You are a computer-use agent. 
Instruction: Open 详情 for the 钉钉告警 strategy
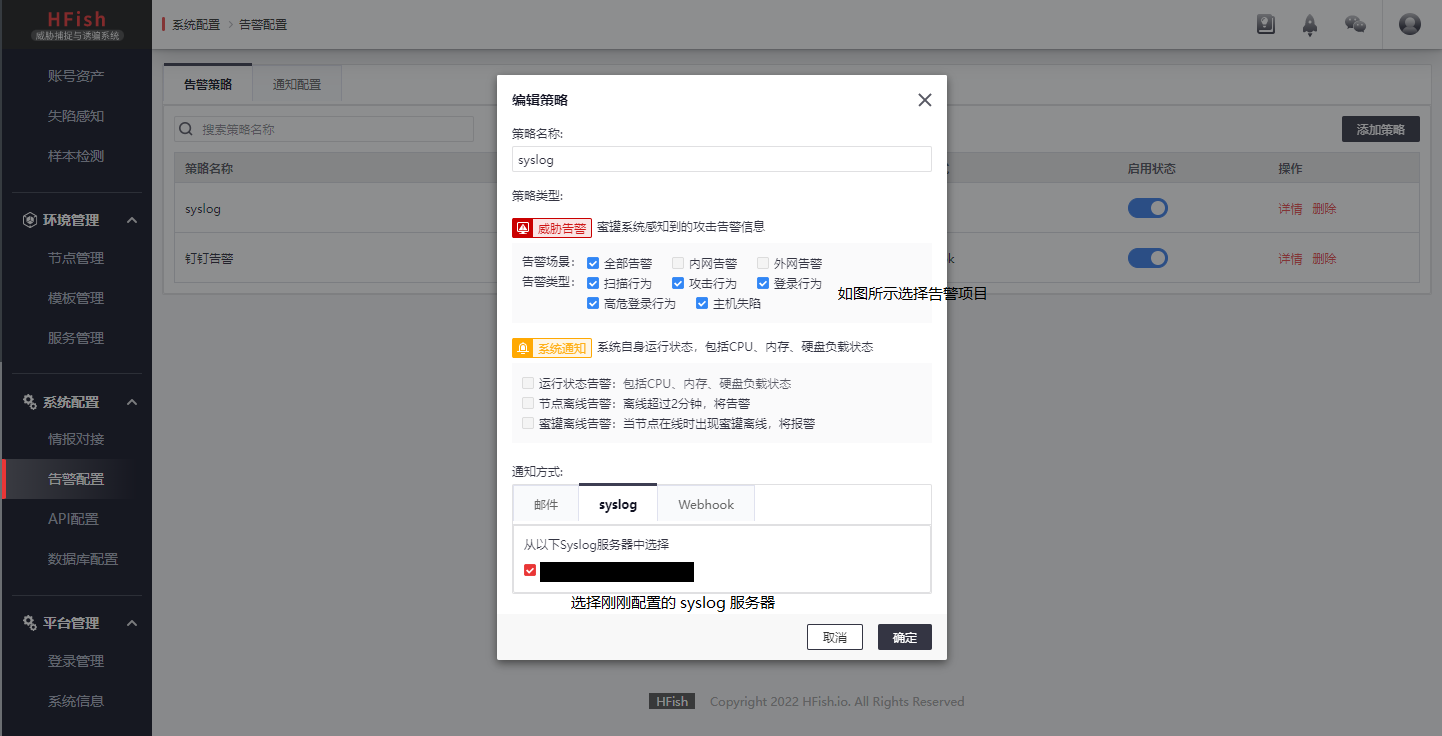(x=1290, y=259)
